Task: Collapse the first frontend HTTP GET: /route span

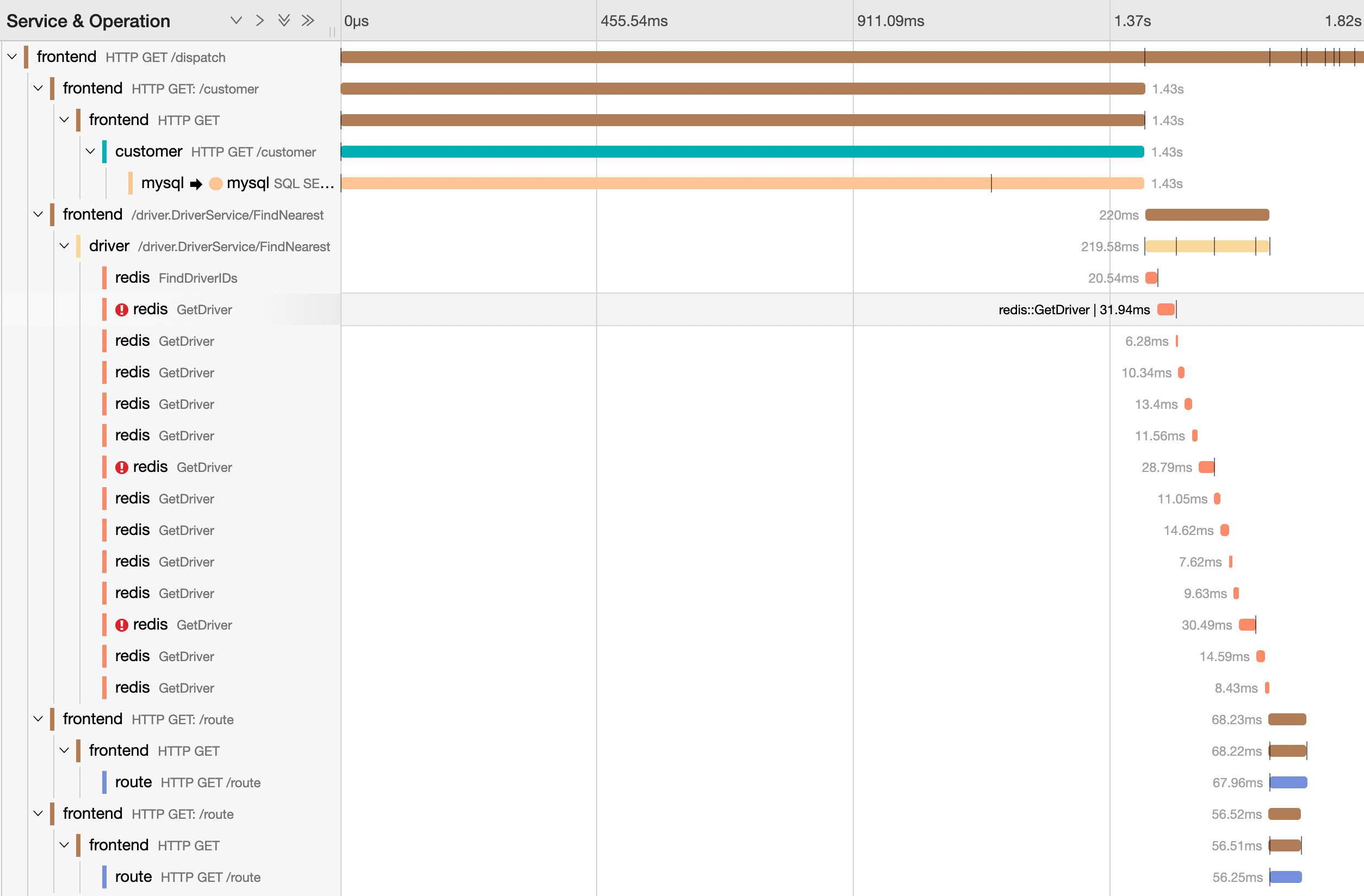Action: click(39, 718)
